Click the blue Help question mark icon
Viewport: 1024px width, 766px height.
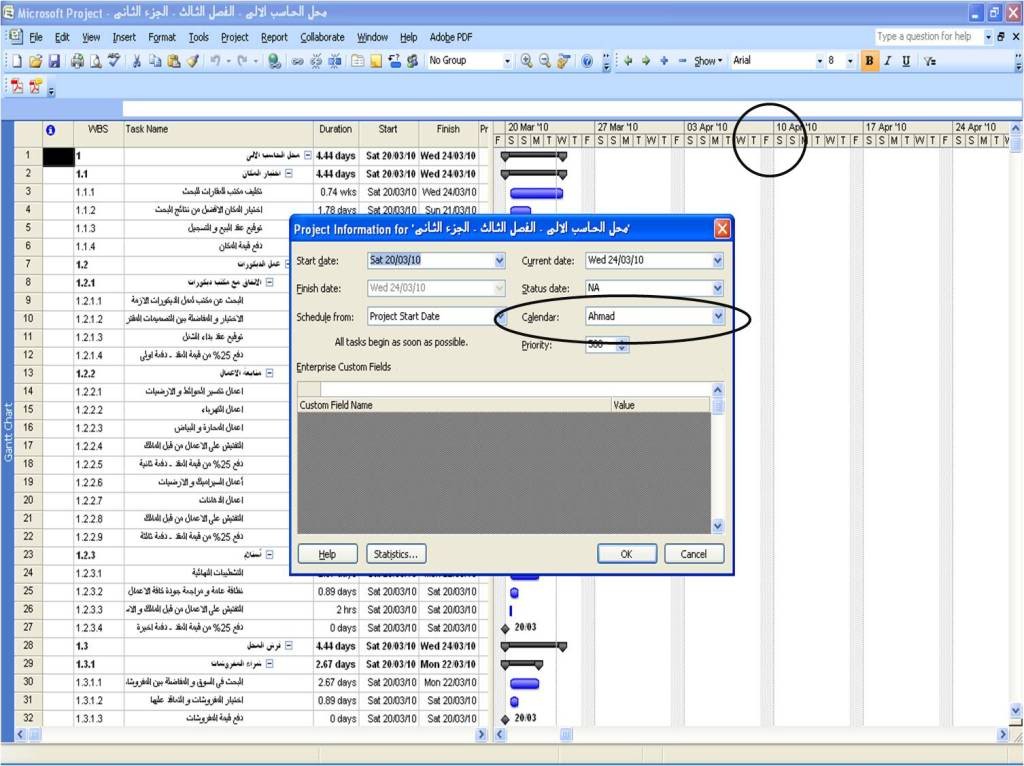[586, 61]
